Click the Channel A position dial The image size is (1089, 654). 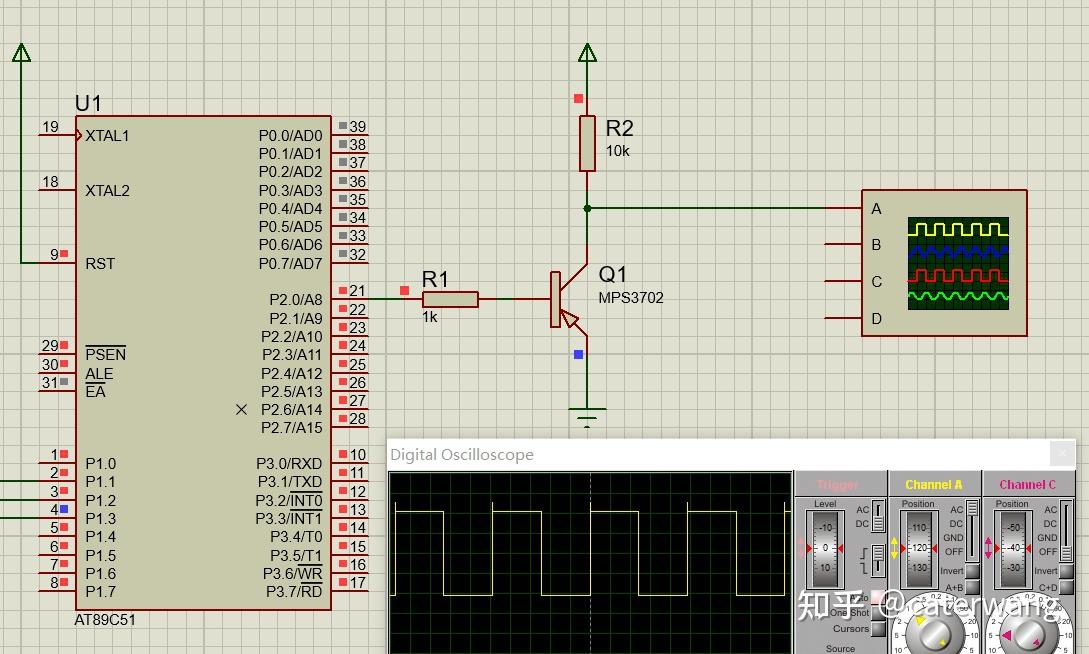[x=919, y=548]
